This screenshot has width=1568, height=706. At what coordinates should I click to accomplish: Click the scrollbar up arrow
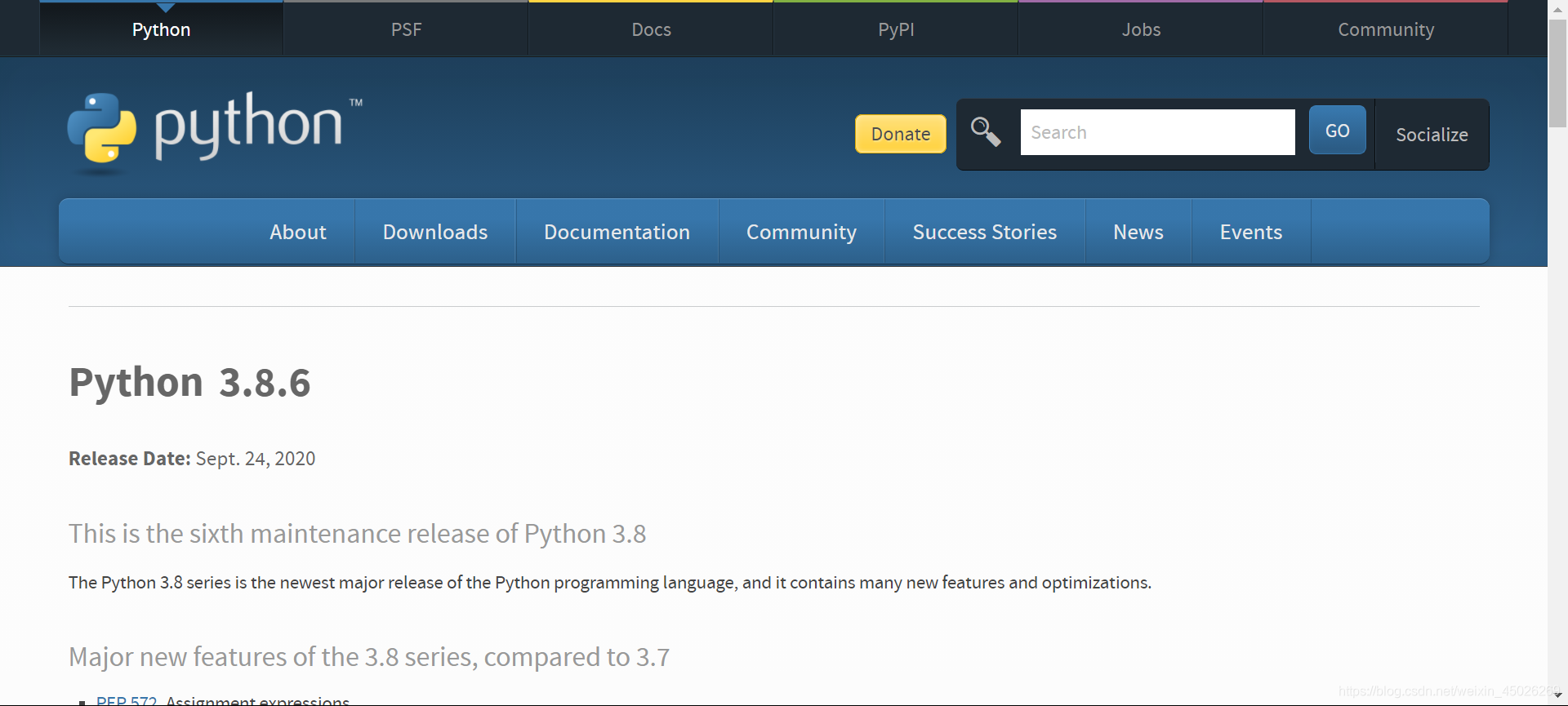tap(1557, 9)
